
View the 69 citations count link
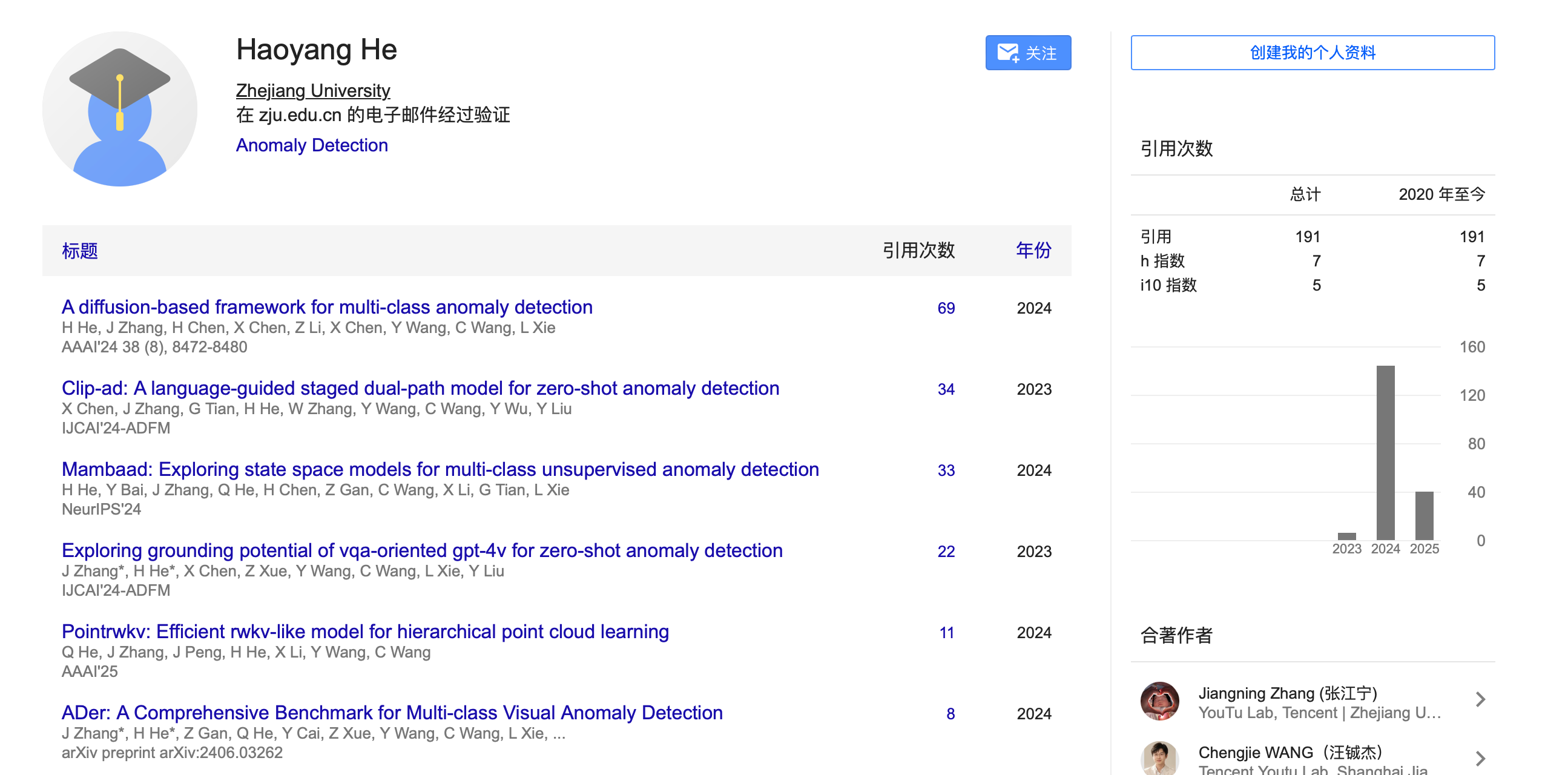pyautogui.click(x=945, y=308)
